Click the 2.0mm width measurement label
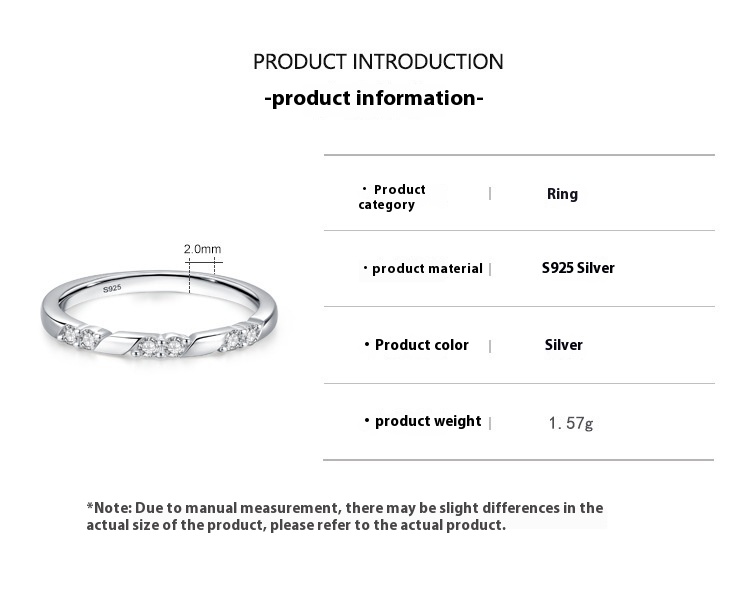The height and width of the screenshot is (589, 750). click(202, 249)
